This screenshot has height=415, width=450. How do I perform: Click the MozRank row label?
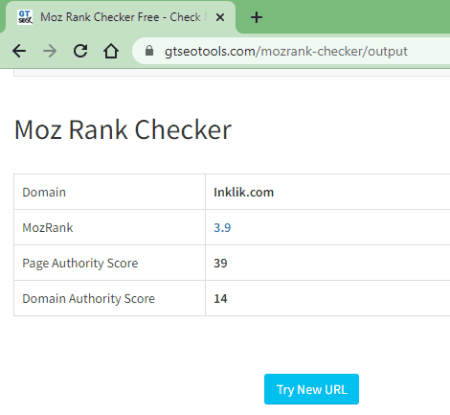[x=48, y=228]
